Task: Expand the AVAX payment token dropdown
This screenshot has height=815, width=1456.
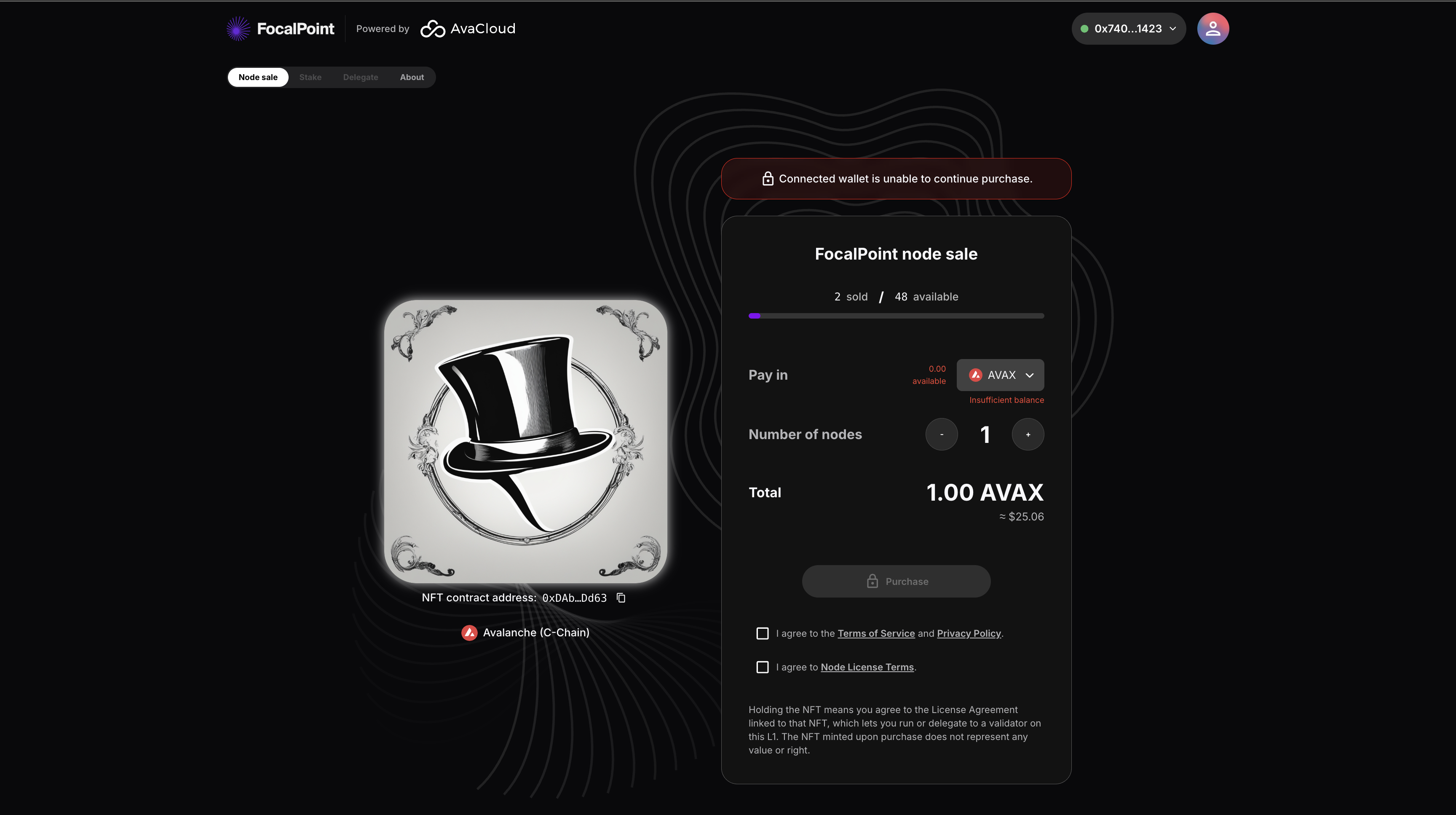Action: point(1000,375)
